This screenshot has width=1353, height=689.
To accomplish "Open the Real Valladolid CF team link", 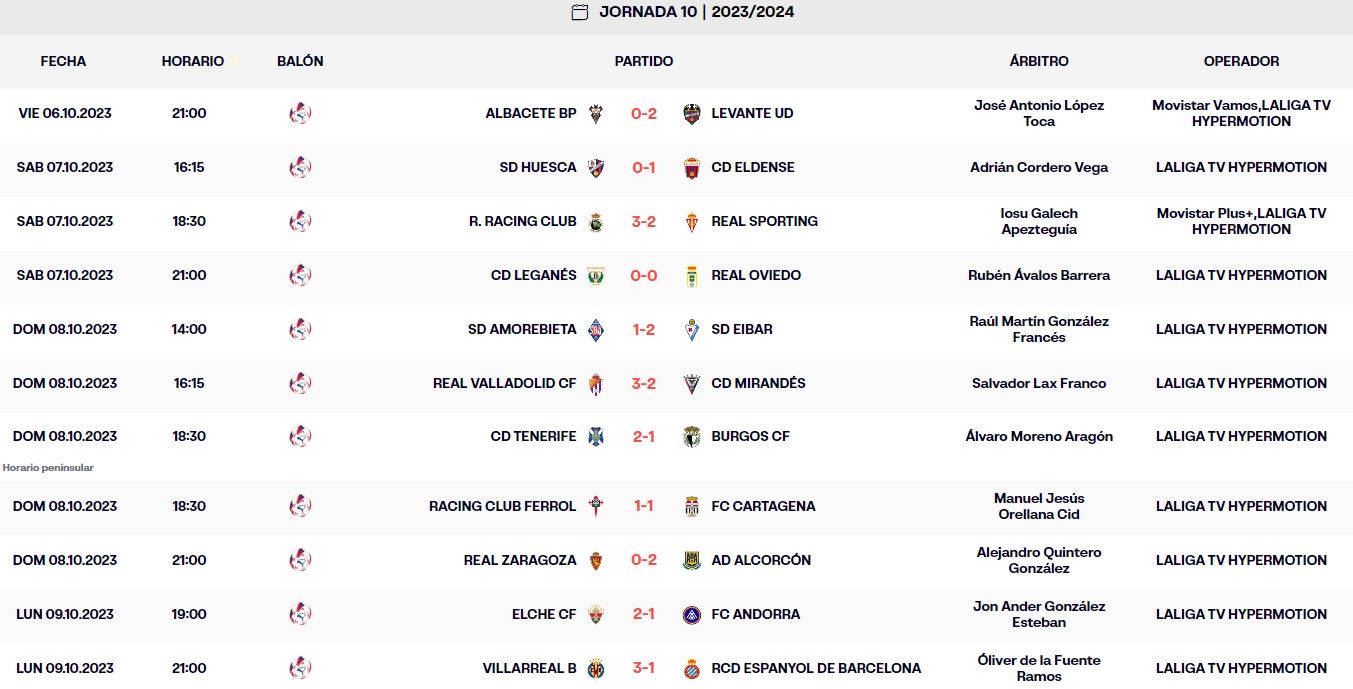I will click(x=504, y=383).
